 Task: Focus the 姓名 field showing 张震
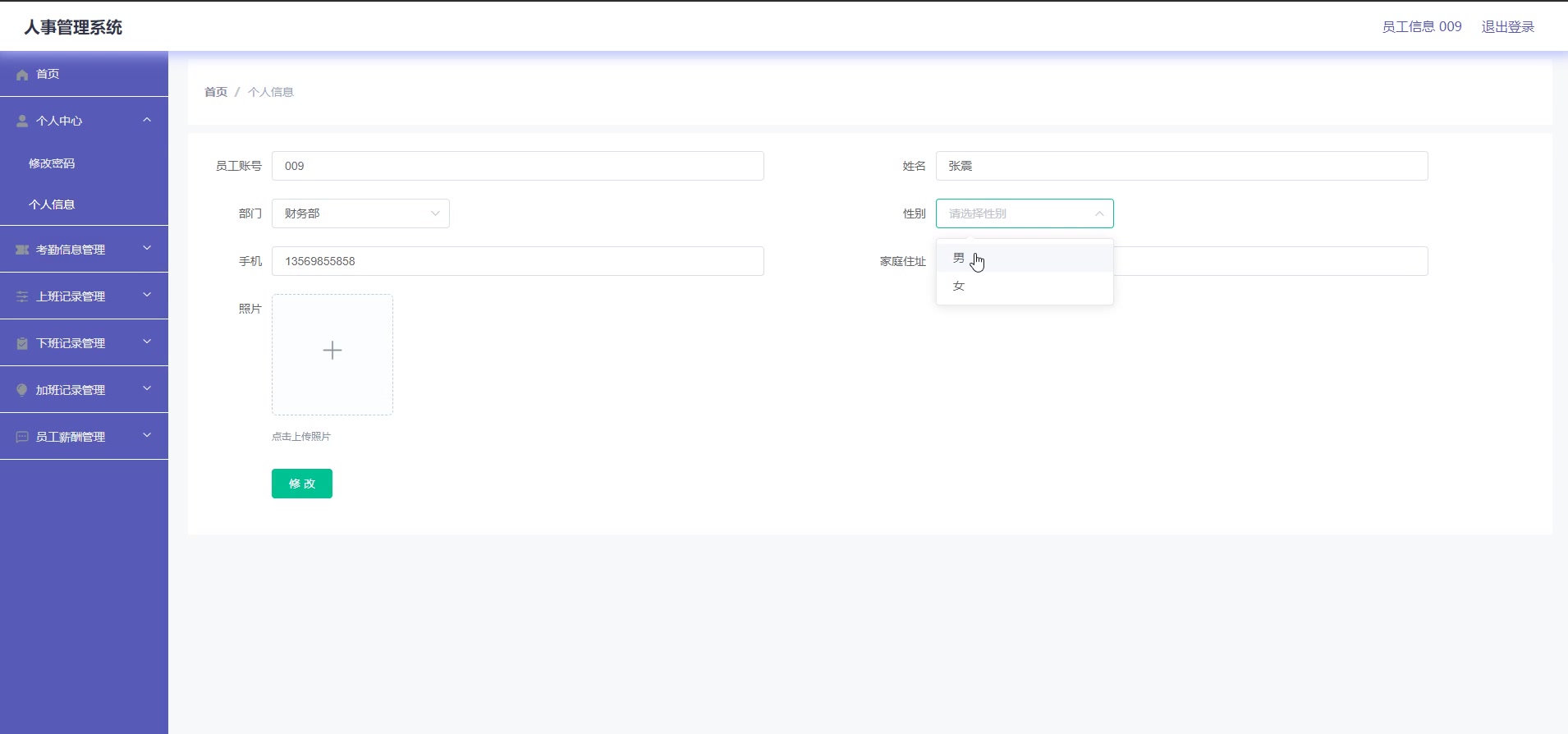pyautogui.click(x=1182, y=166)
